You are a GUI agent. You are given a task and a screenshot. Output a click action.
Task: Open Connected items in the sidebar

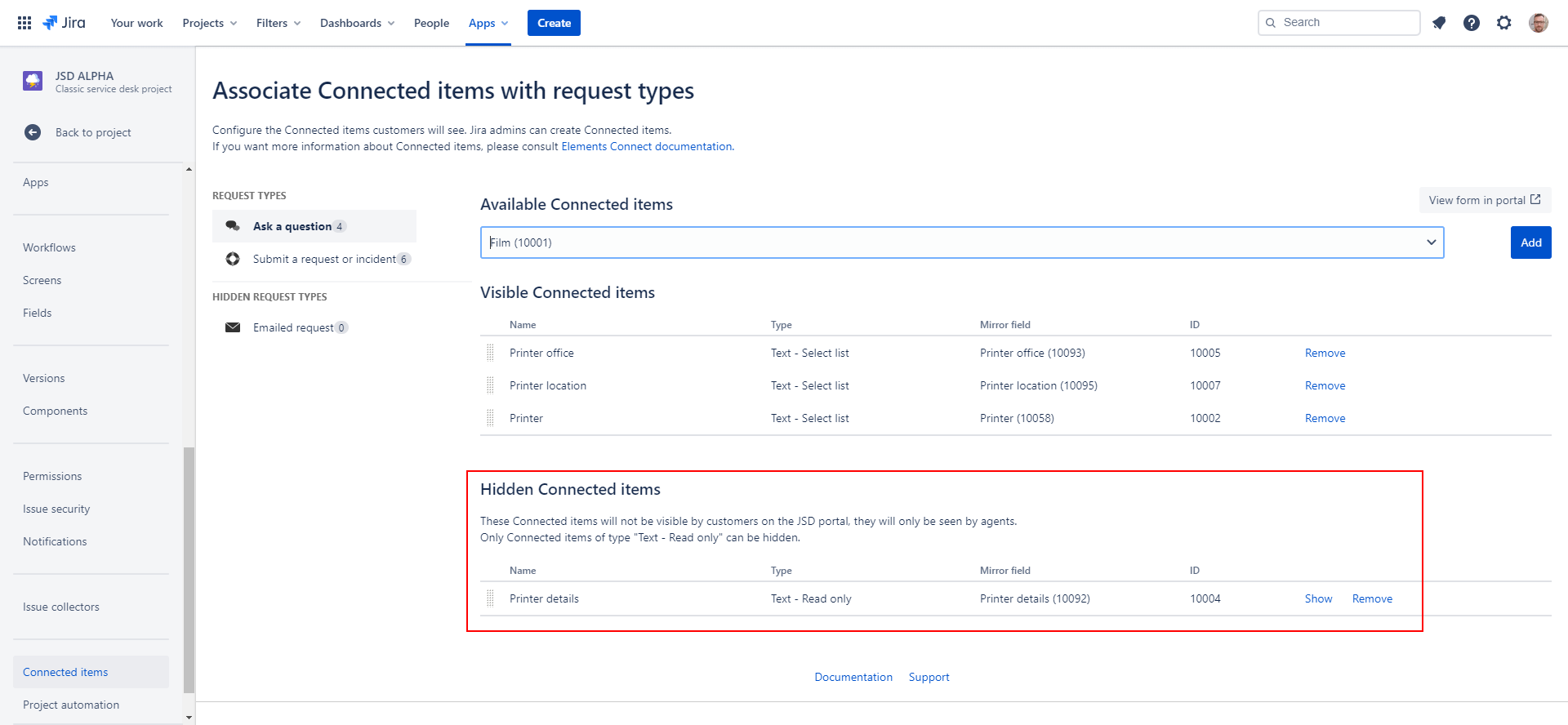[65, 672]
